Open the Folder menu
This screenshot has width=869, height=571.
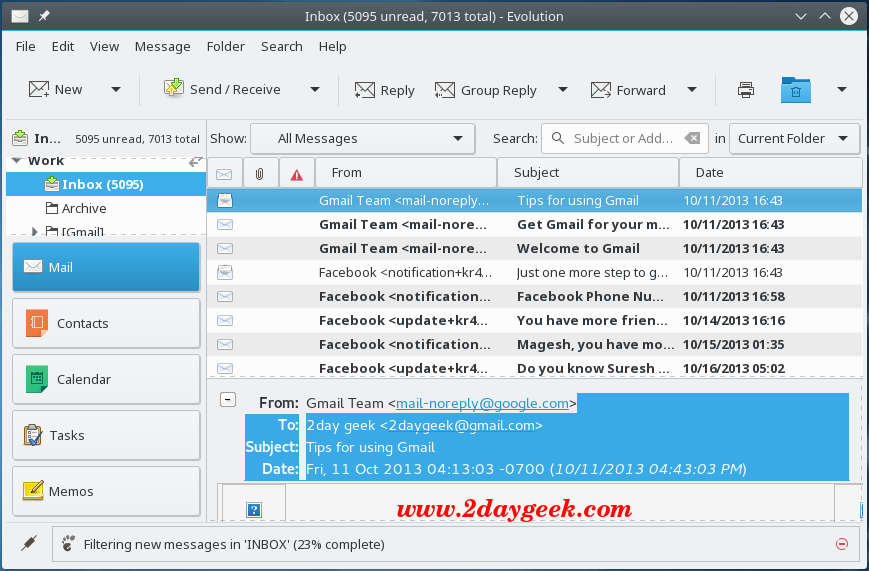226,47
